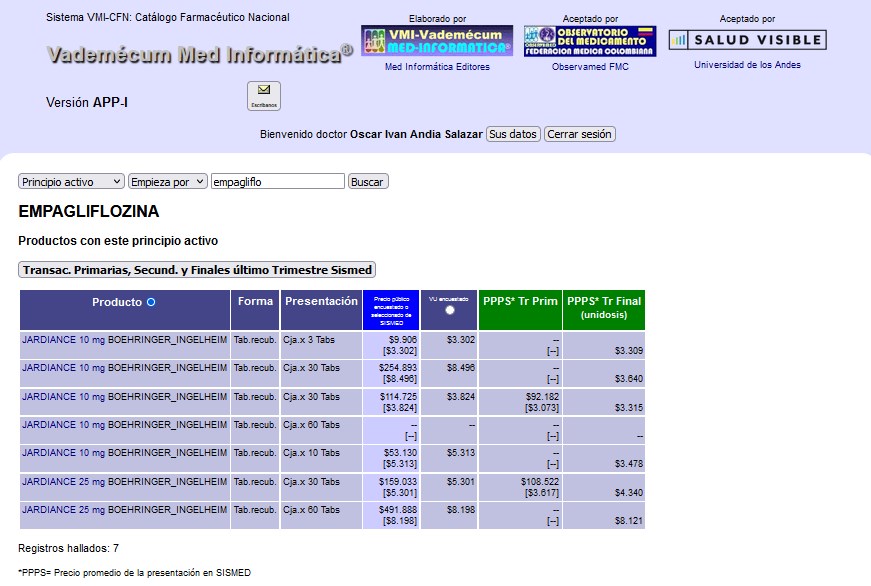Click the PPPS* Tr Final (unidosis) column header
The image size is (871, 586).
point(604,310)
